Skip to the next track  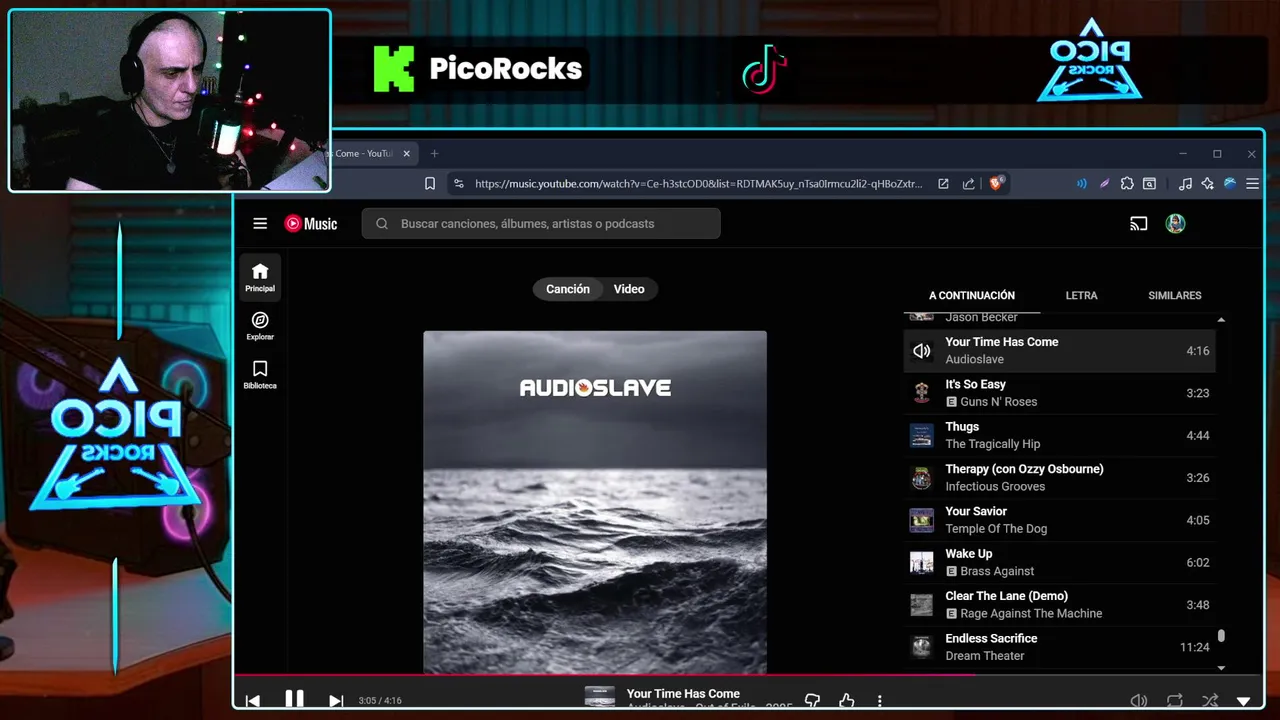[x=336, y=701]
